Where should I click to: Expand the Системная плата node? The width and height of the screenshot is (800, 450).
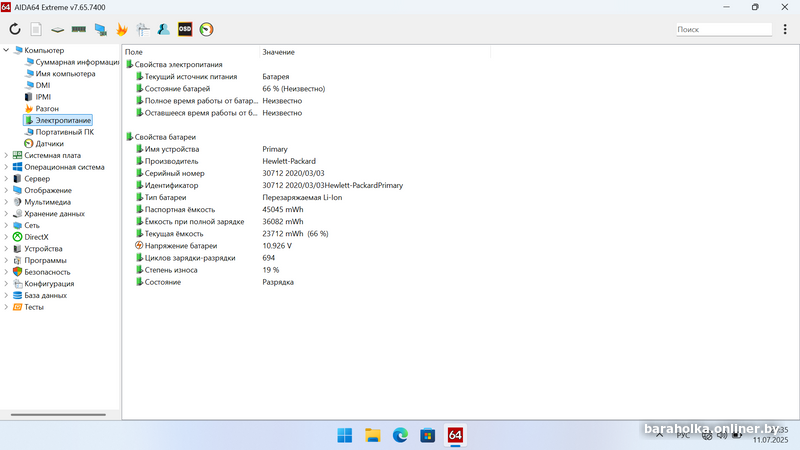pyautogui.click(x=6, y=155)
